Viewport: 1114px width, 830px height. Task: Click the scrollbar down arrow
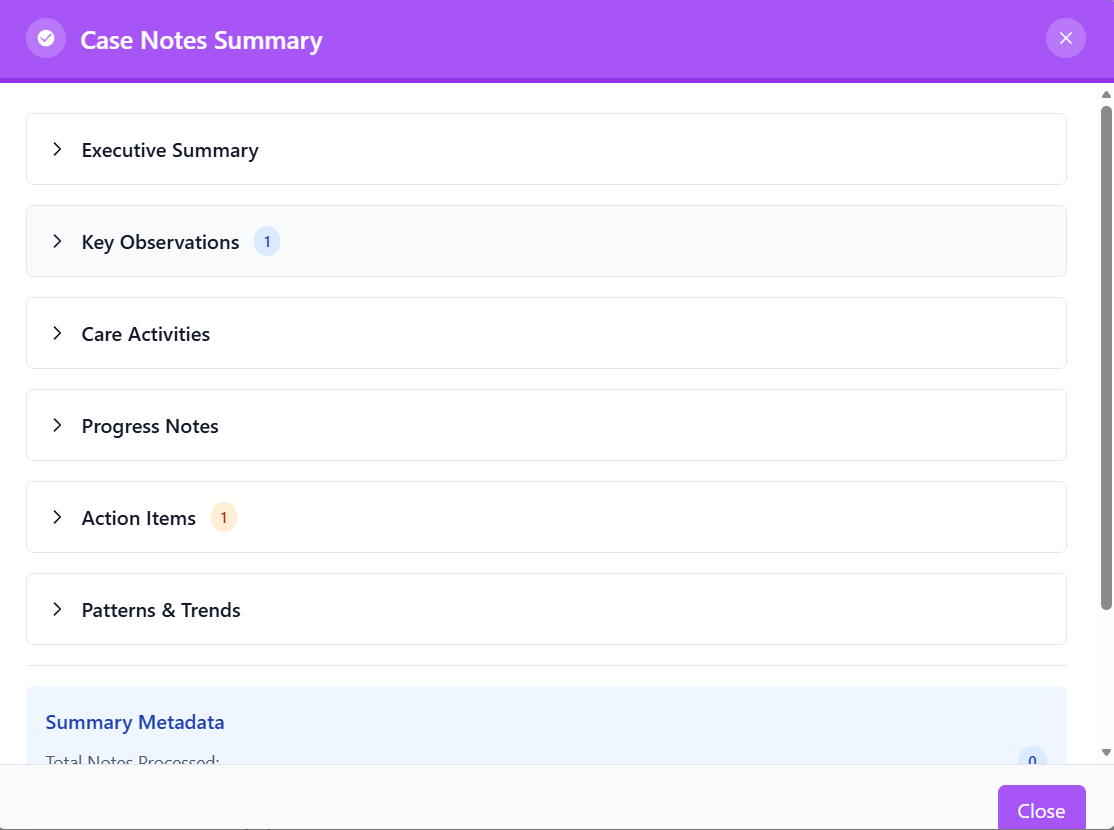click(x=1106, y=752)
